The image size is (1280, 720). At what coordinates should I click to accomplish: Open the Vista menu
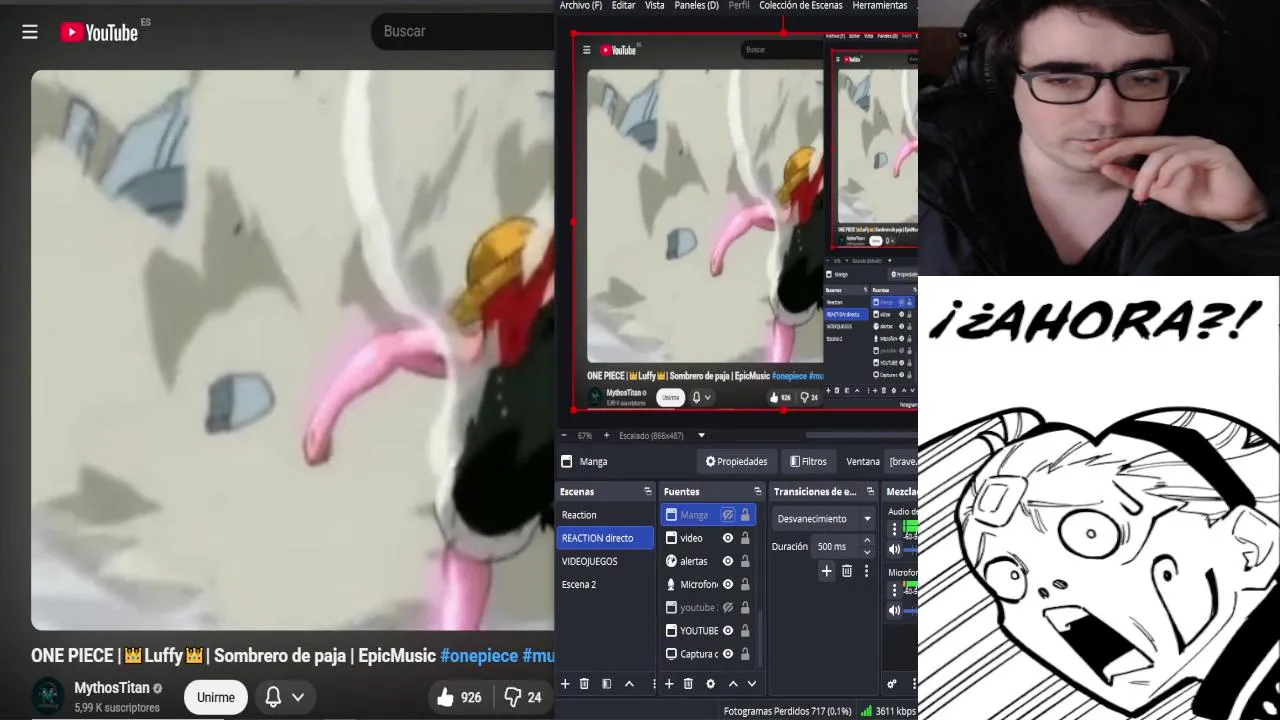point(654,5)
